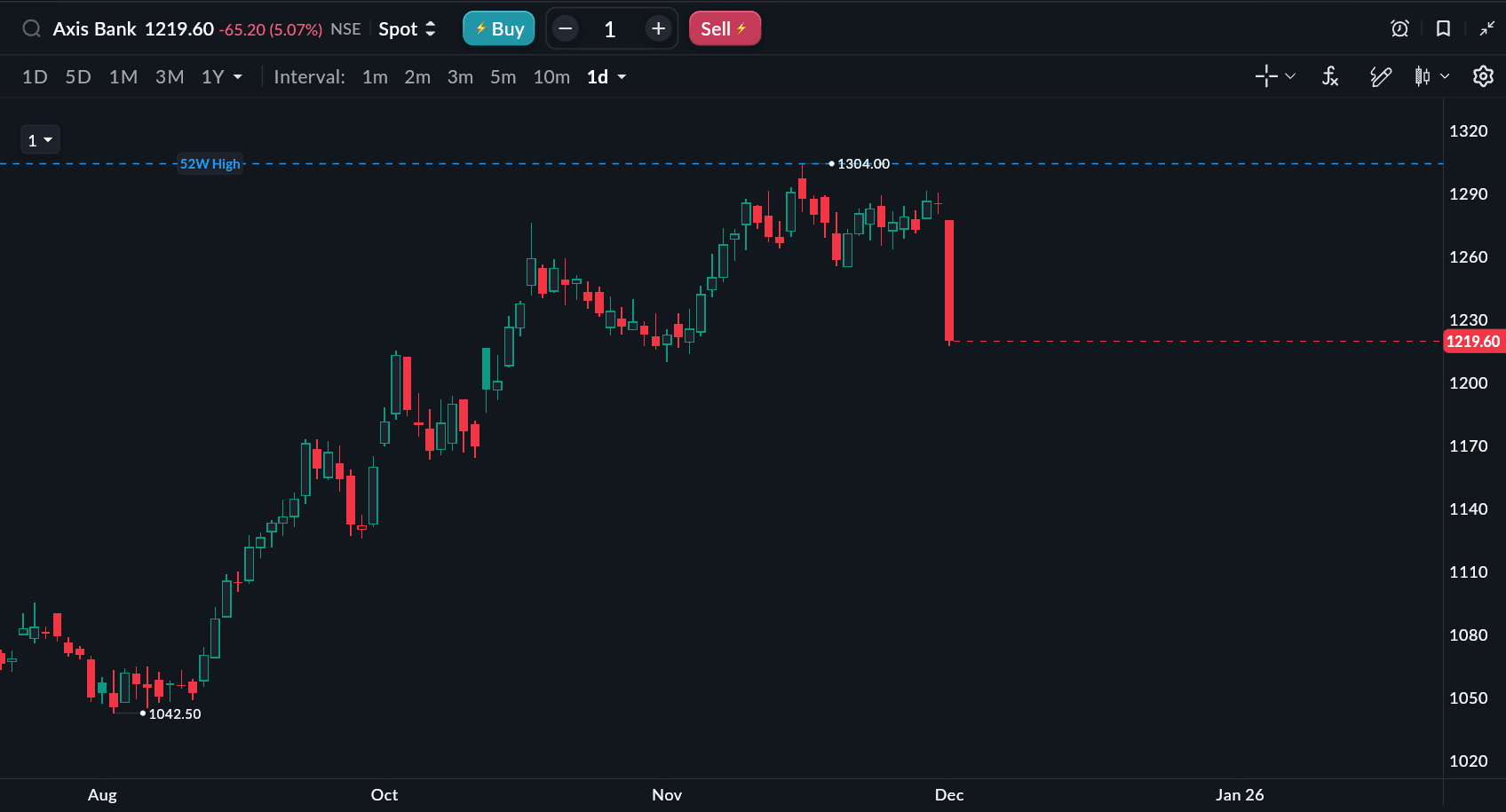Click the Buy button
This screenshot has height=812, width=1506.
click(x=498, y=28)
